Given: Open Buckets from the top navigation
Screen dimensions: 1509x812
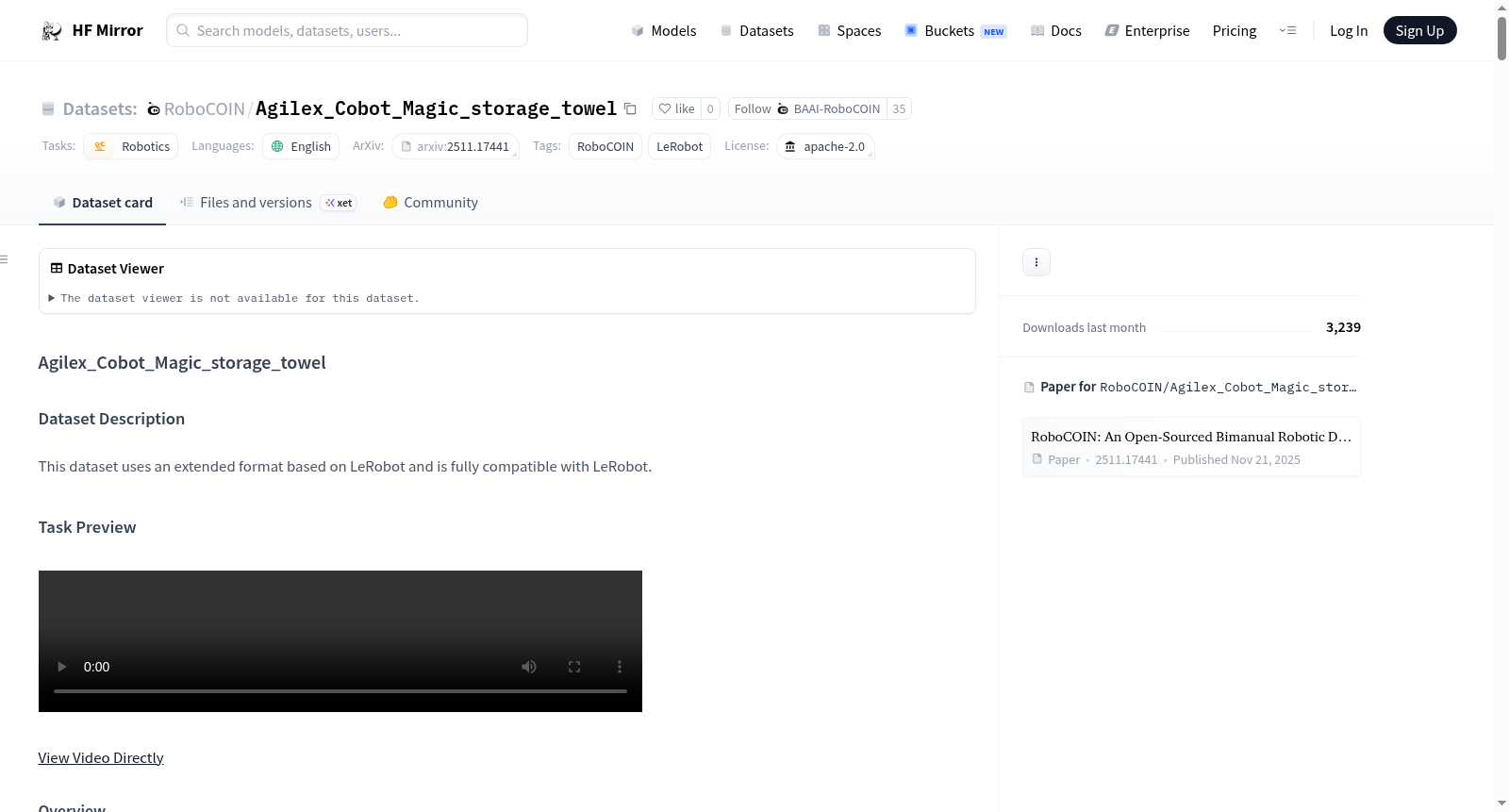Looking at the screenshot, I should pyautogui.click(x=955, y=31).
